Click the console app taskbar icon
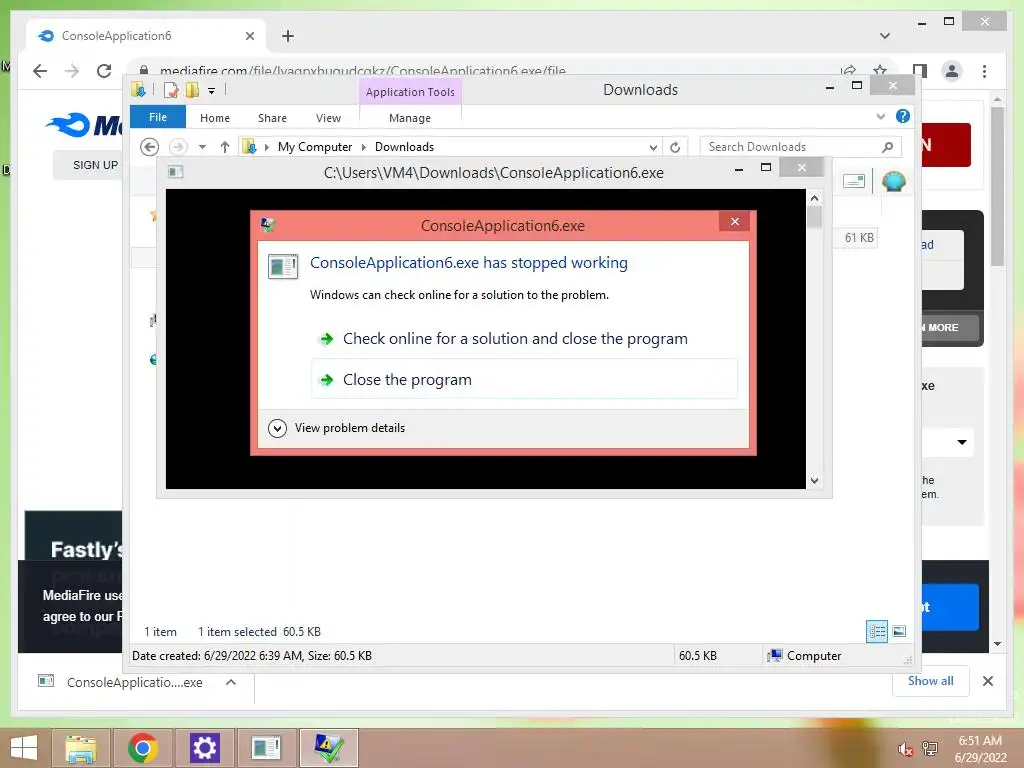Viewport: 1024px width, 768px height. (x=266, y=748)
